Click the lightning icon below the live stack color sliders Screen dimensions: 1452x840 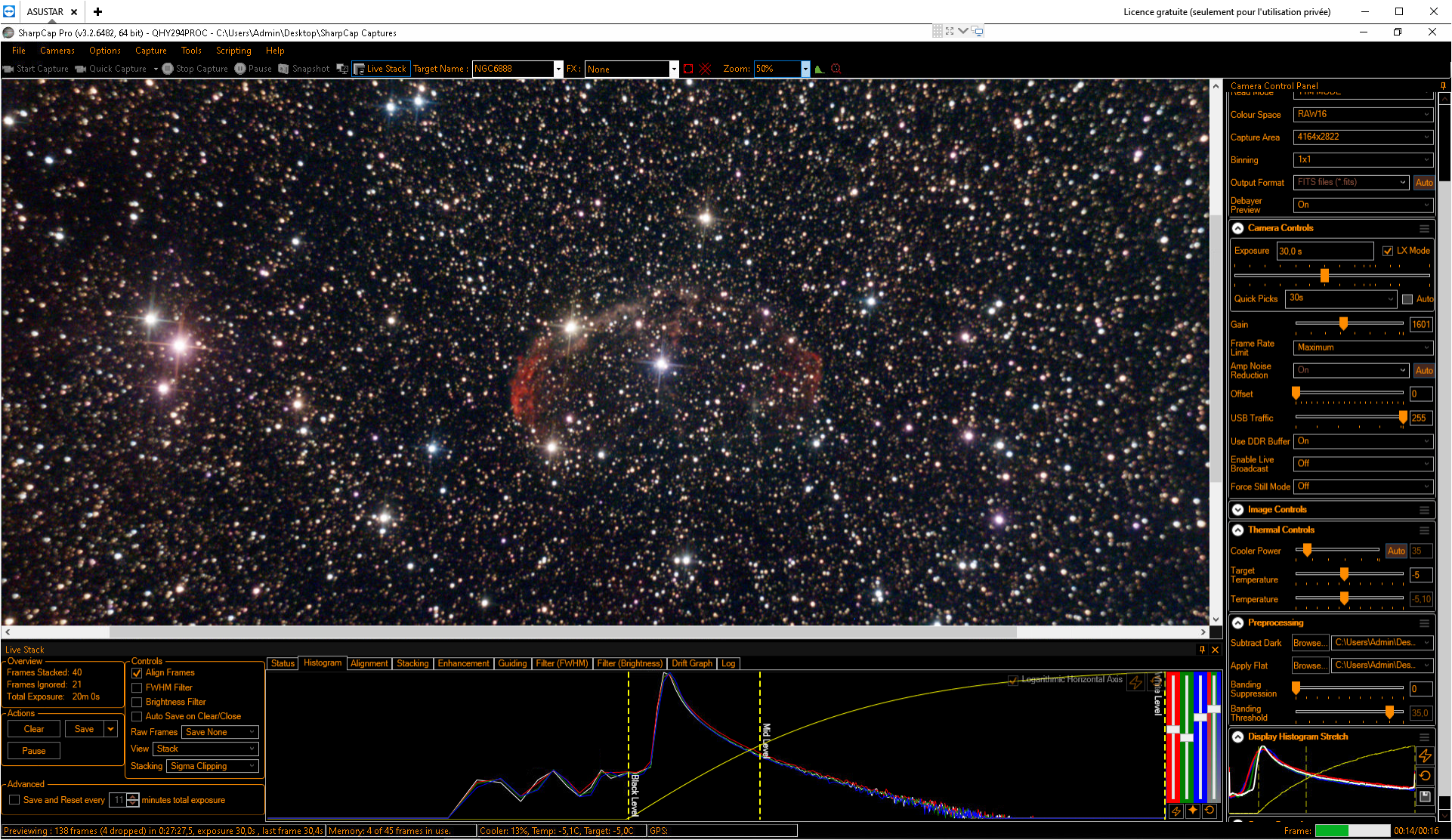click(x=1176, y=811)
